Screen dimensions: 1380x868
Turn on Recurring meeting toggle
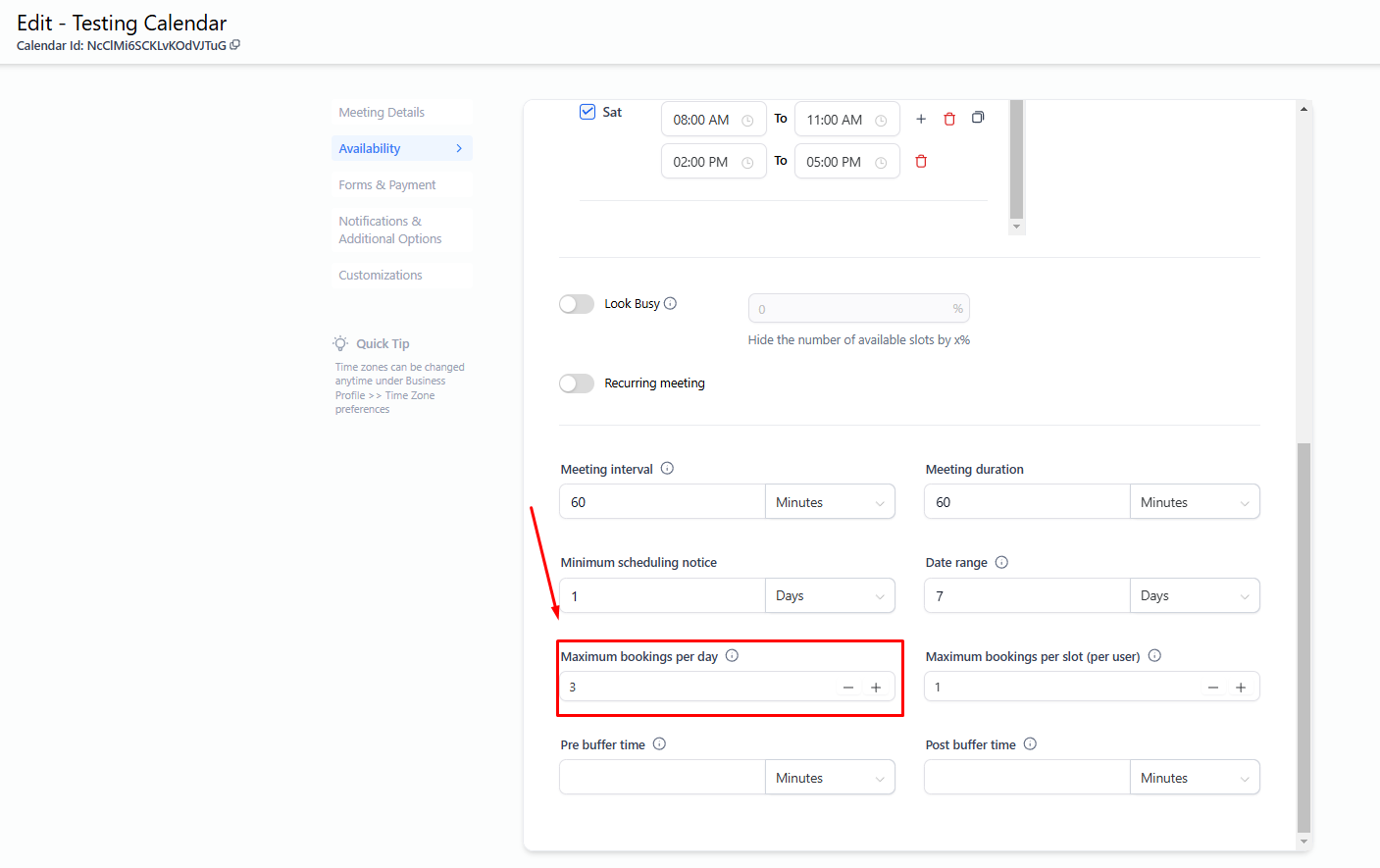pyautogui.click(x=577, y=383)
